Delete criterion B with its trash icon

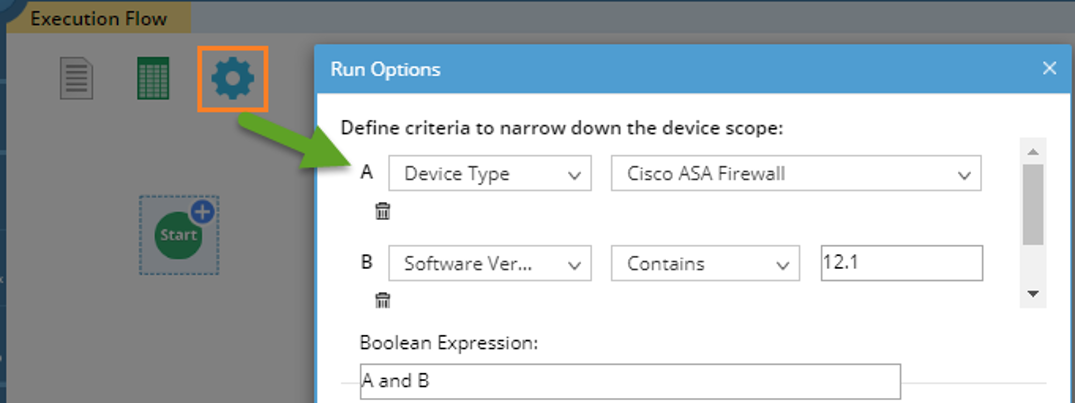[382, 300]
